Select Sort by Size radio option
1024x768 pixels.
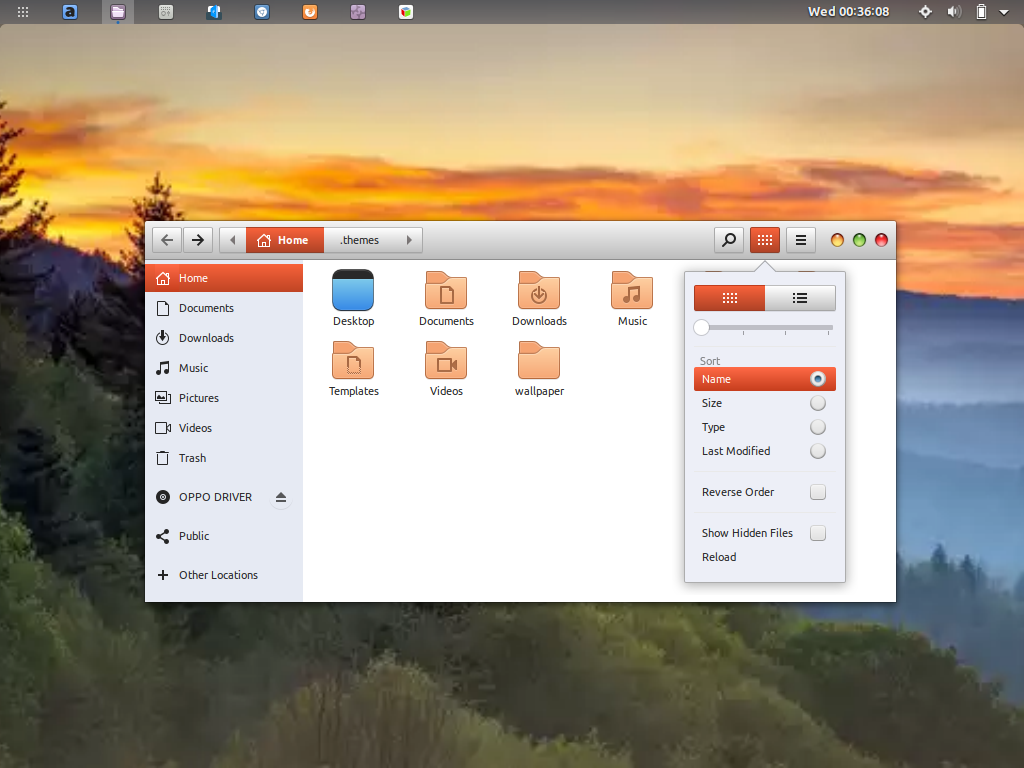(x=765, y=404)
